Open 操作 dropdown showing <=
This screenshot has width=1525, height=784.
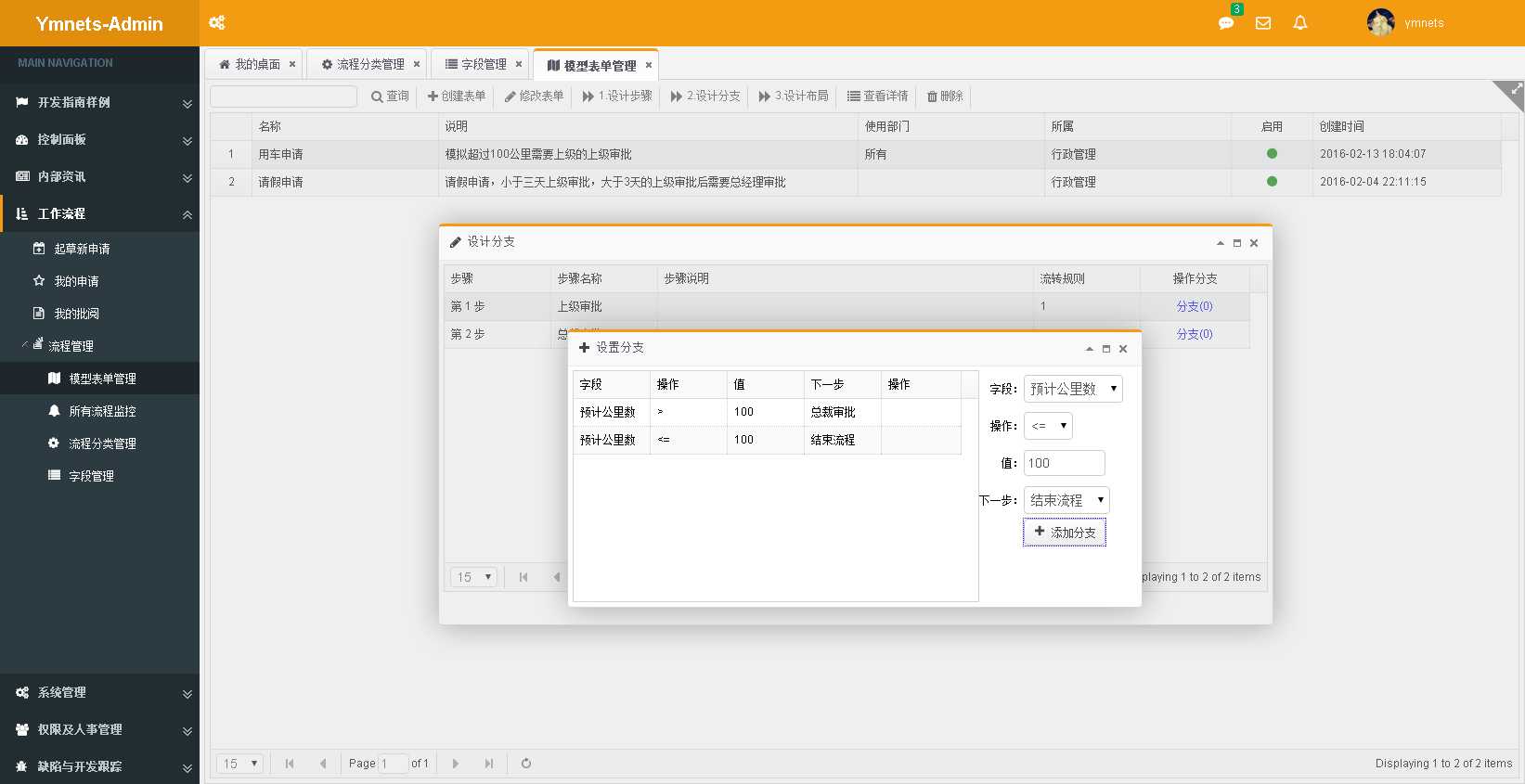(x=1048, y=426)
